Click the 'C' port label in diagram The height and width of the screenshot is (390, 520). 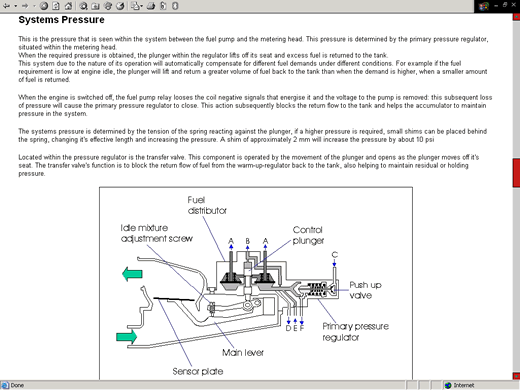[335, 255]
